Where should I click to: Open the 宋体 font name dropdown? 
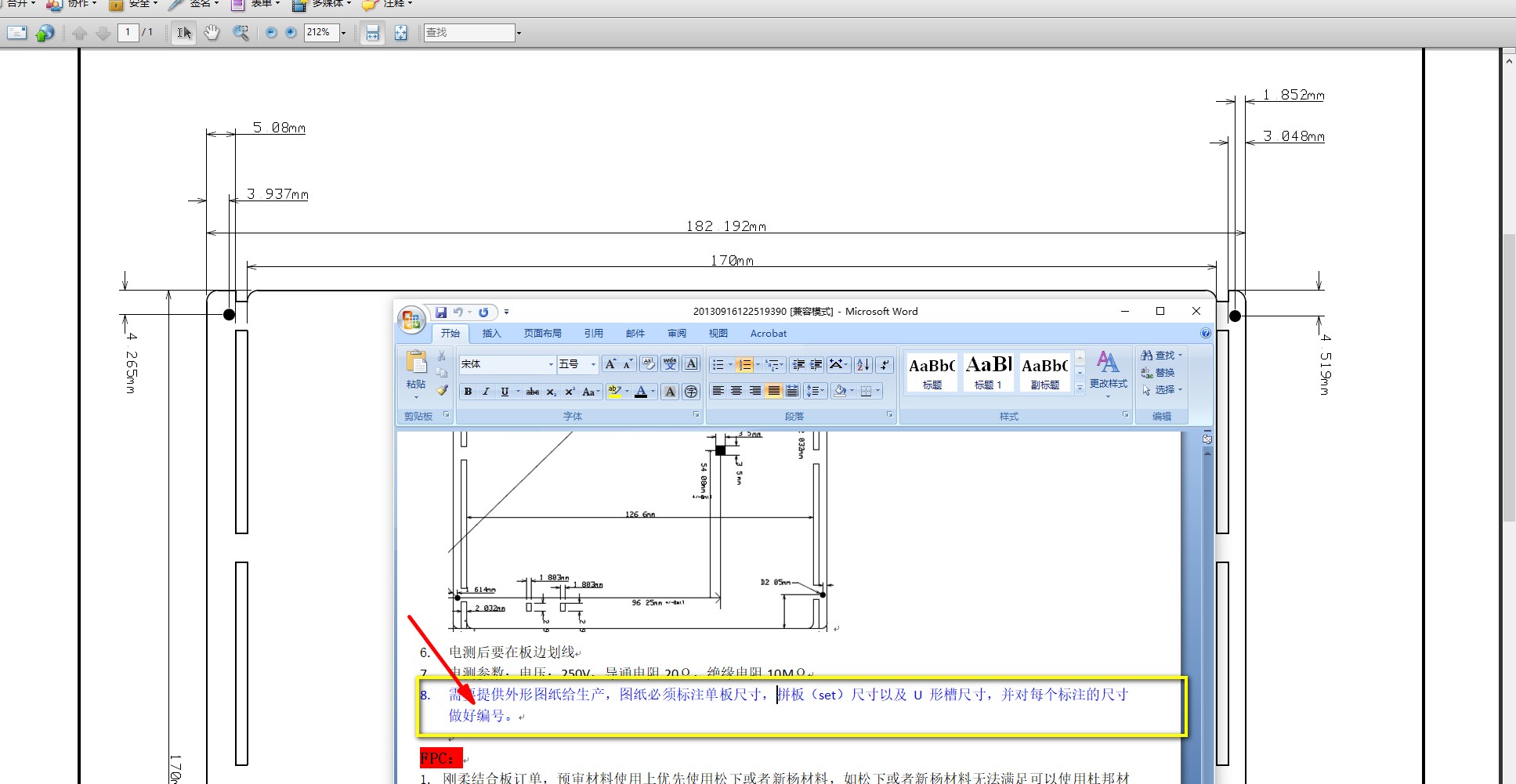coord(551,364)
